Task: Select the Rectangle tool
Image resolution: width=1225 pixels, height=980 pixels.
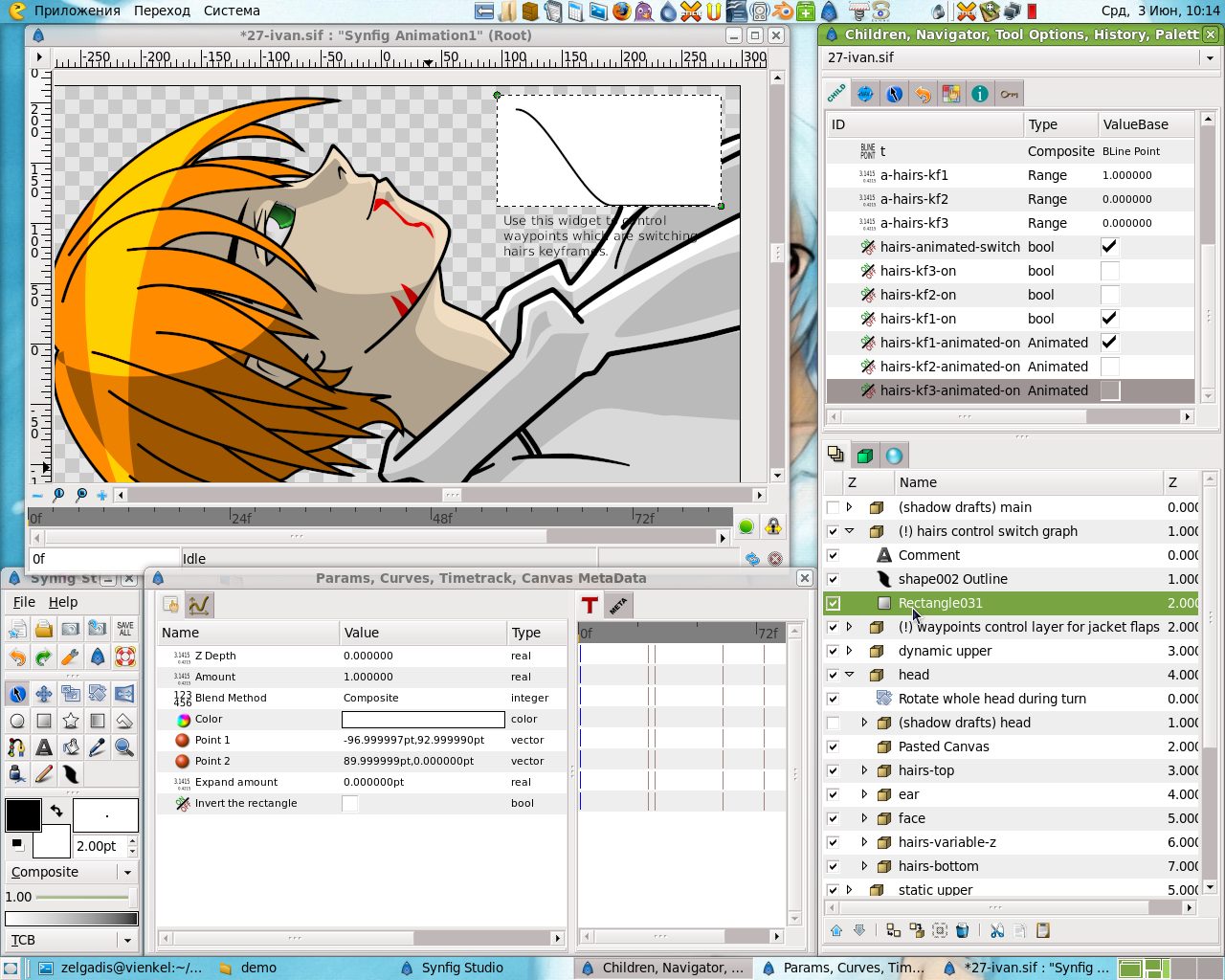Action: tap(44, 721)
